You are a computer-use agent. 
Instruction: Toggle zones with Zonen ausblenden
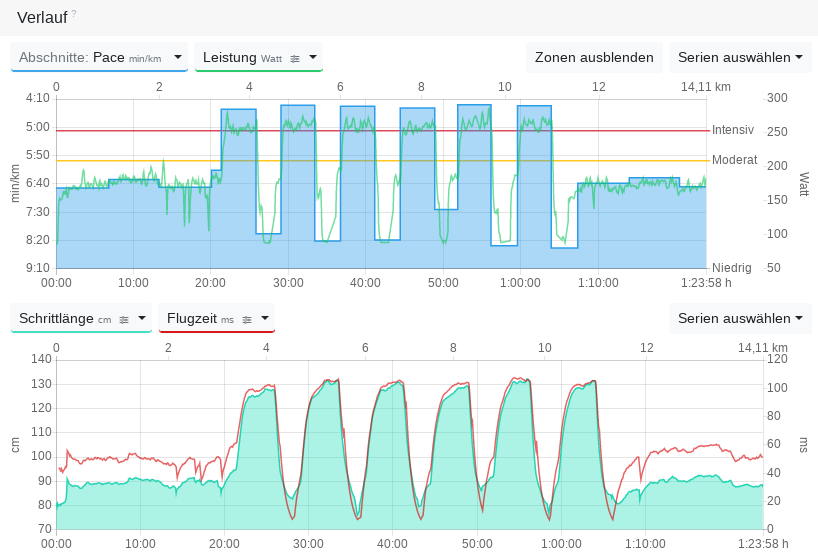[x=594, y=58]
